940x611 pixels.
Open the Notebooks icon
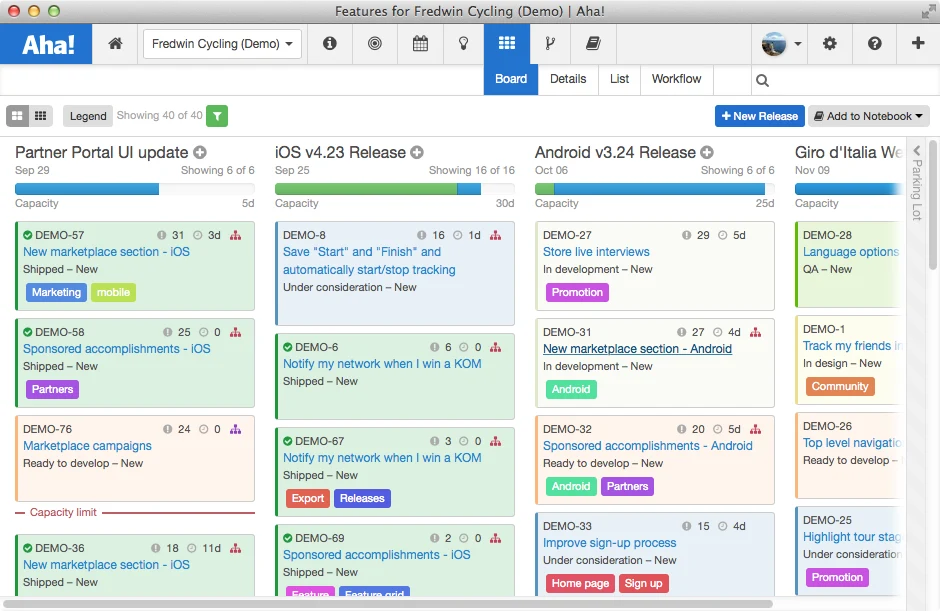593,43
